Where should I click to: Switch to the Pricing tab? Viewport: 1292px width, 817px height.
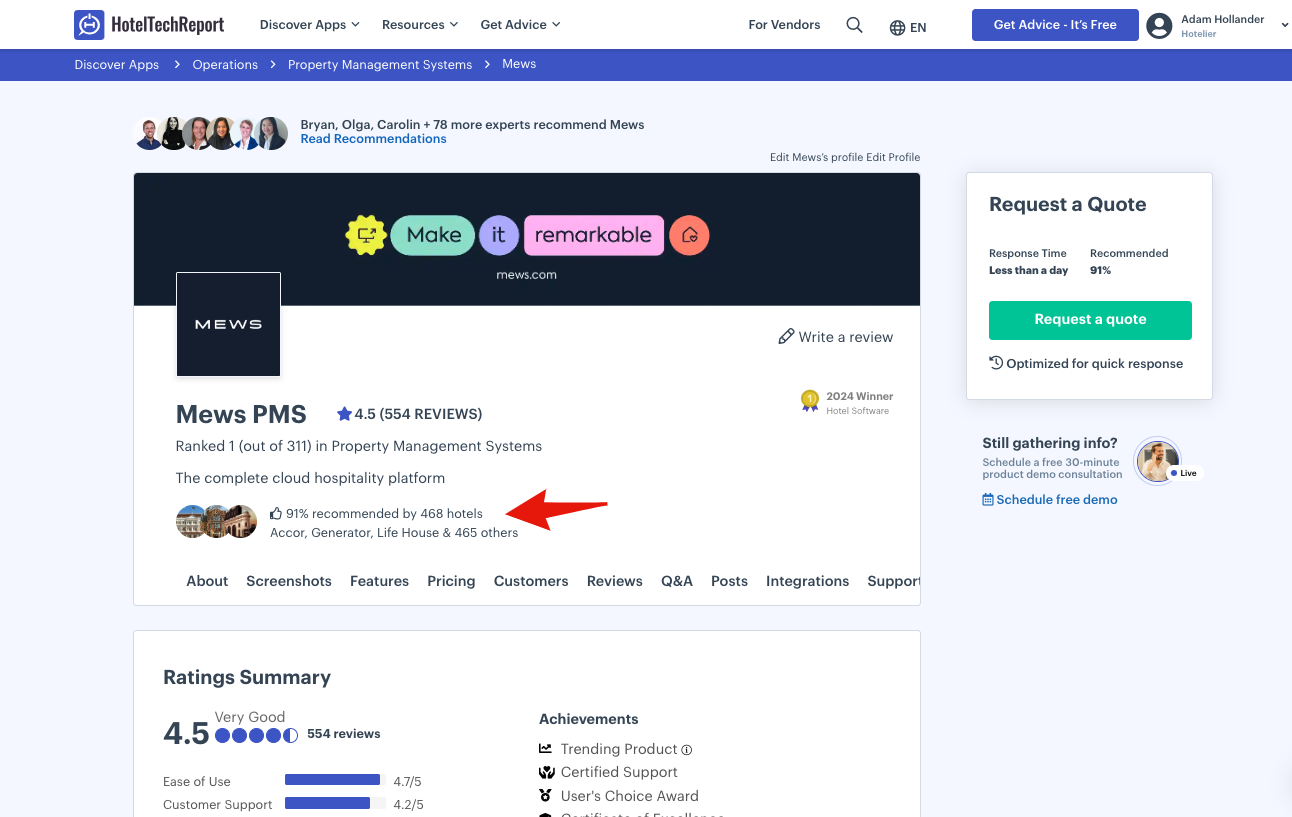click(451, 581)
